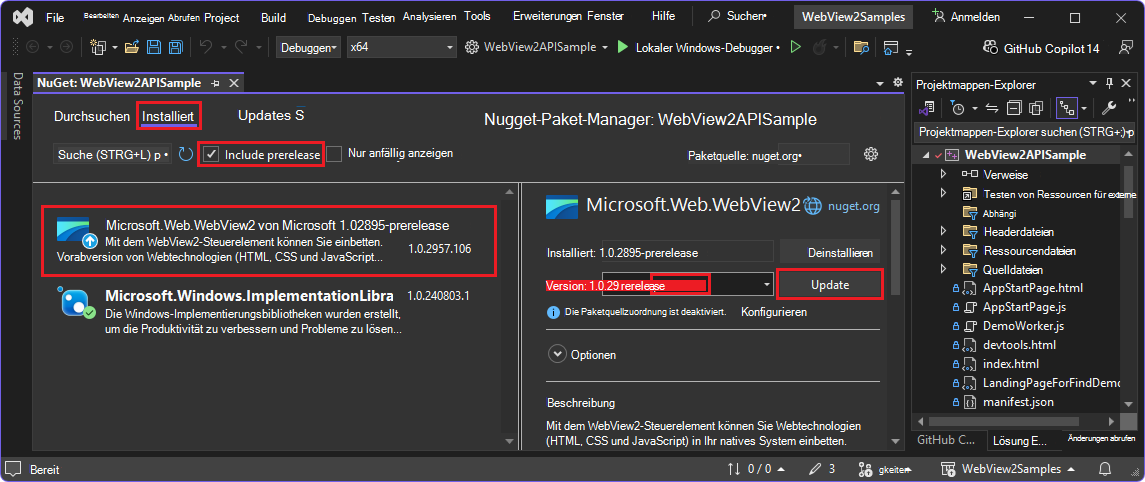This screenshot has width=1145, height=482.
Task: Open the x64 platform dropdown
Action: click(401, 47)
